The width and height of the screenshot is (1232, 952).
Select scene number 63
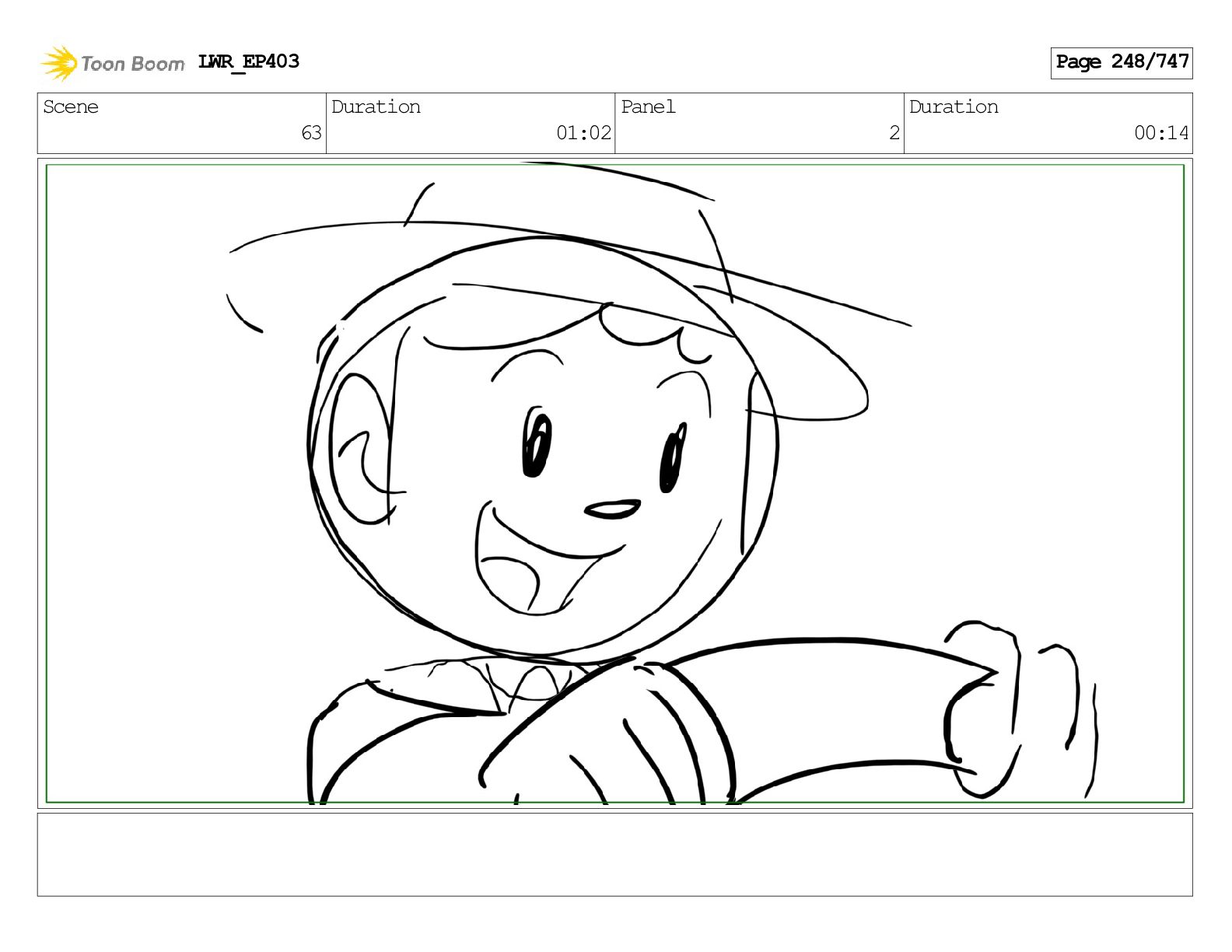[311, 133]
